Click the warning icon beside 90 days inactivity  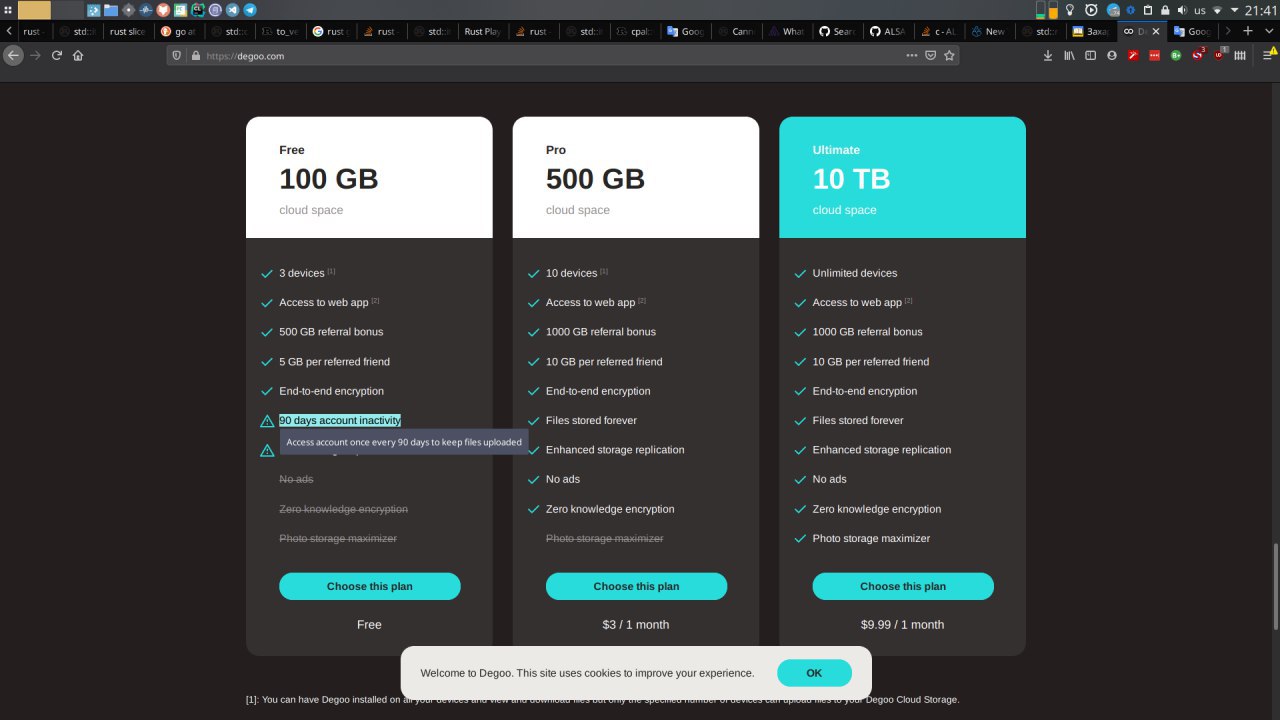click(x=267, y=421)
